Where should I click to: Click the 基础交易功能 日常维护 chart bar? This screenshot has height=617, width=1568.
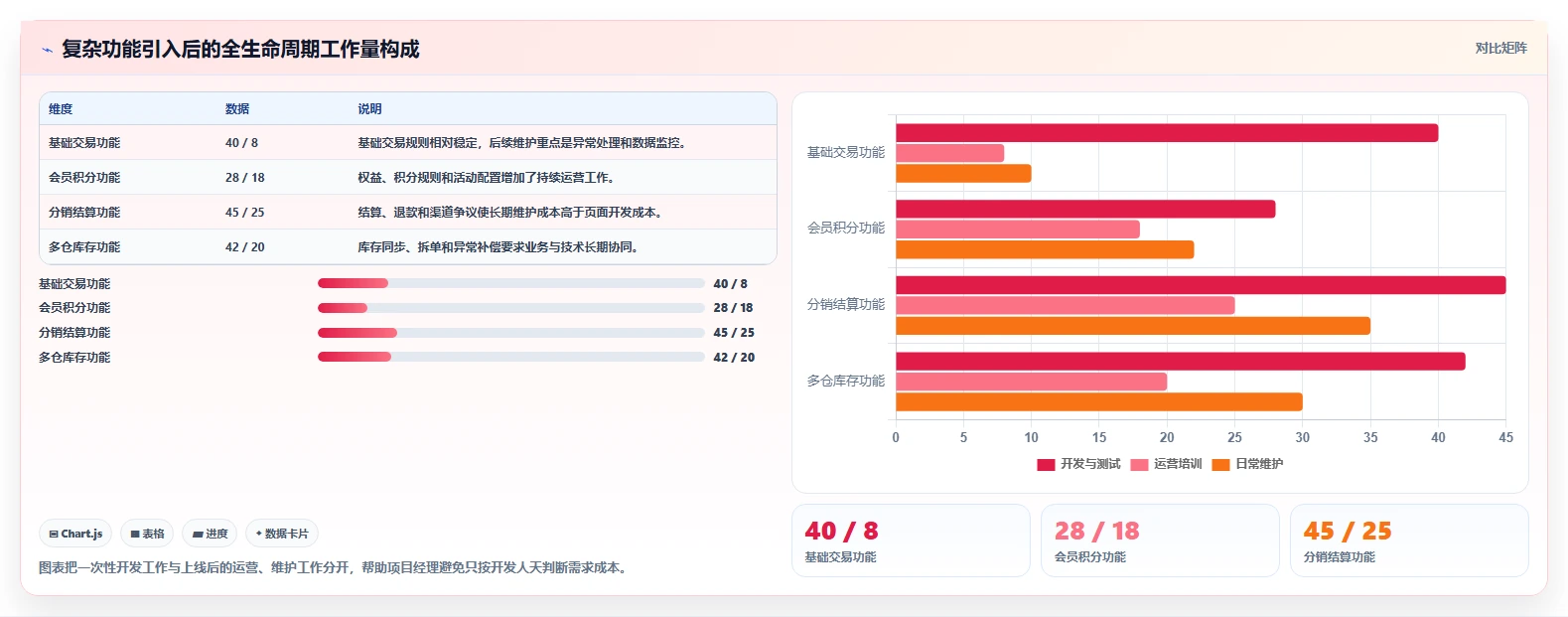(963, 174)
